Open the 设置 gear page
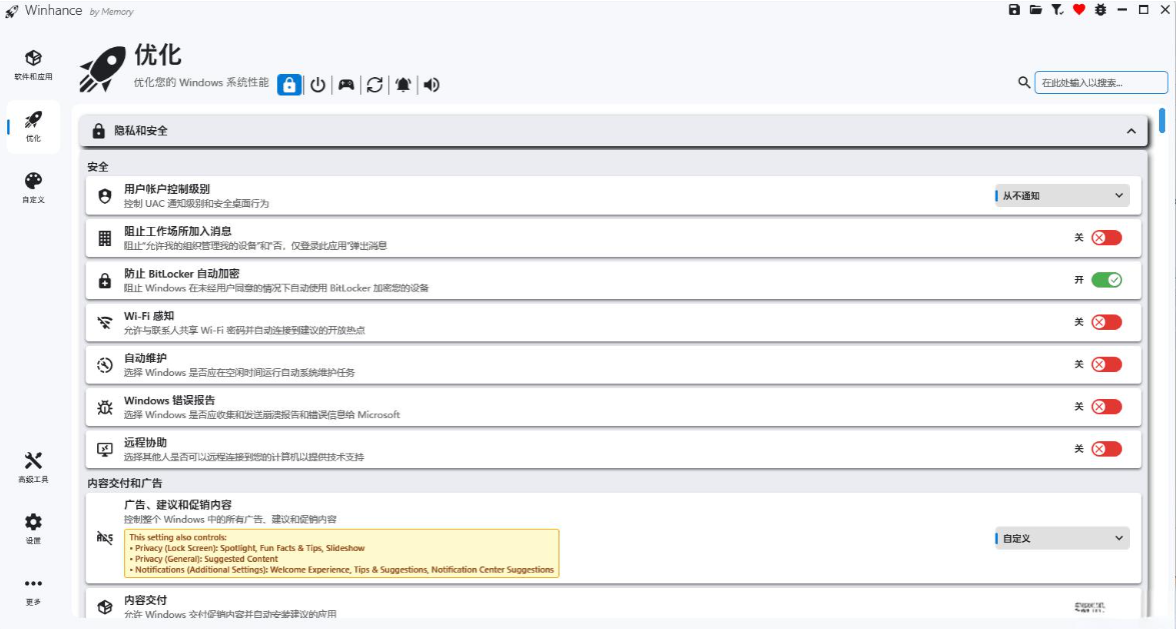This screenshot has height=629, width=1176. [x=33, y=528]
